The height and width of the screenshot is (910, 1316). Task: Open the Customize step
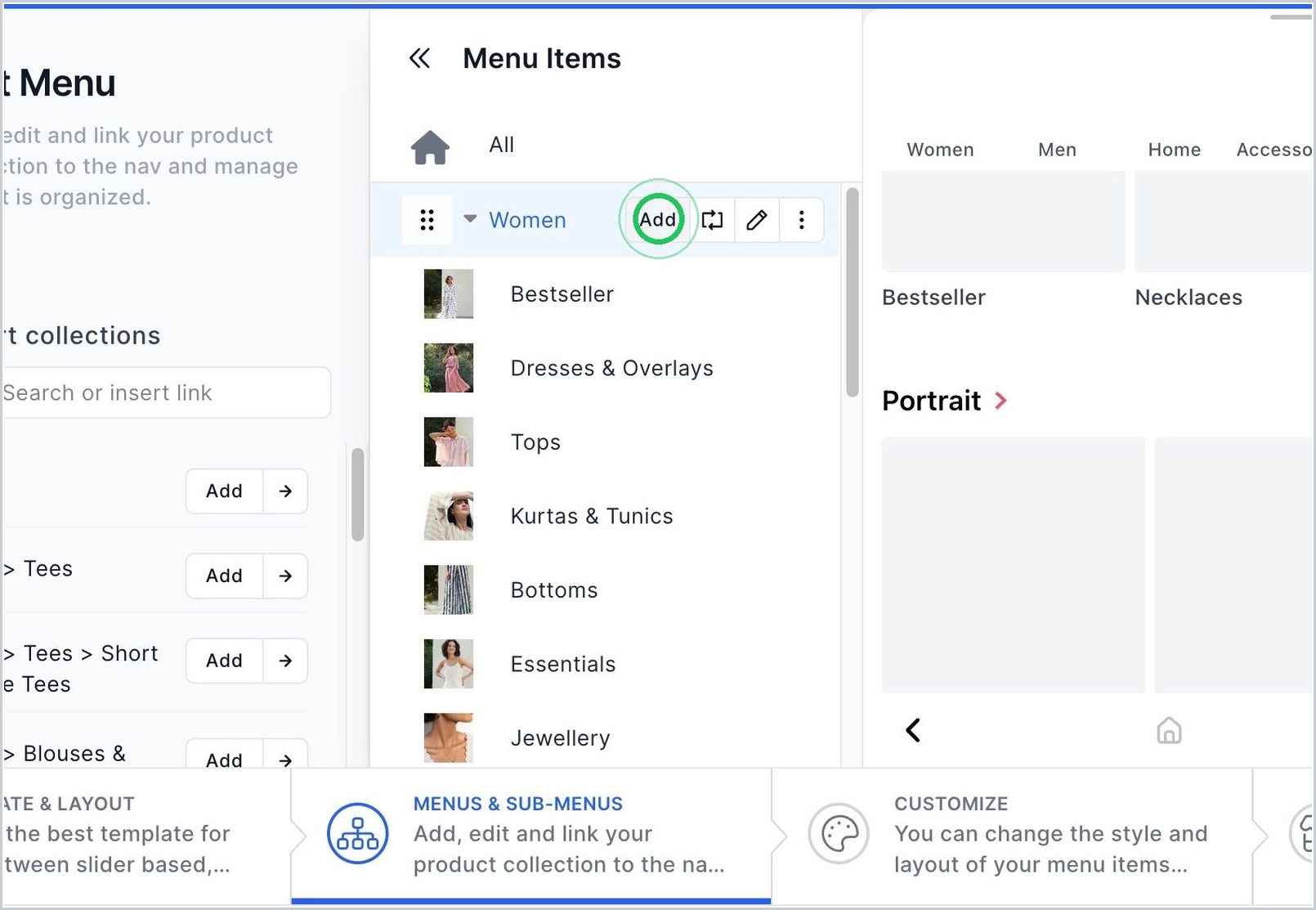(1012, 836)
